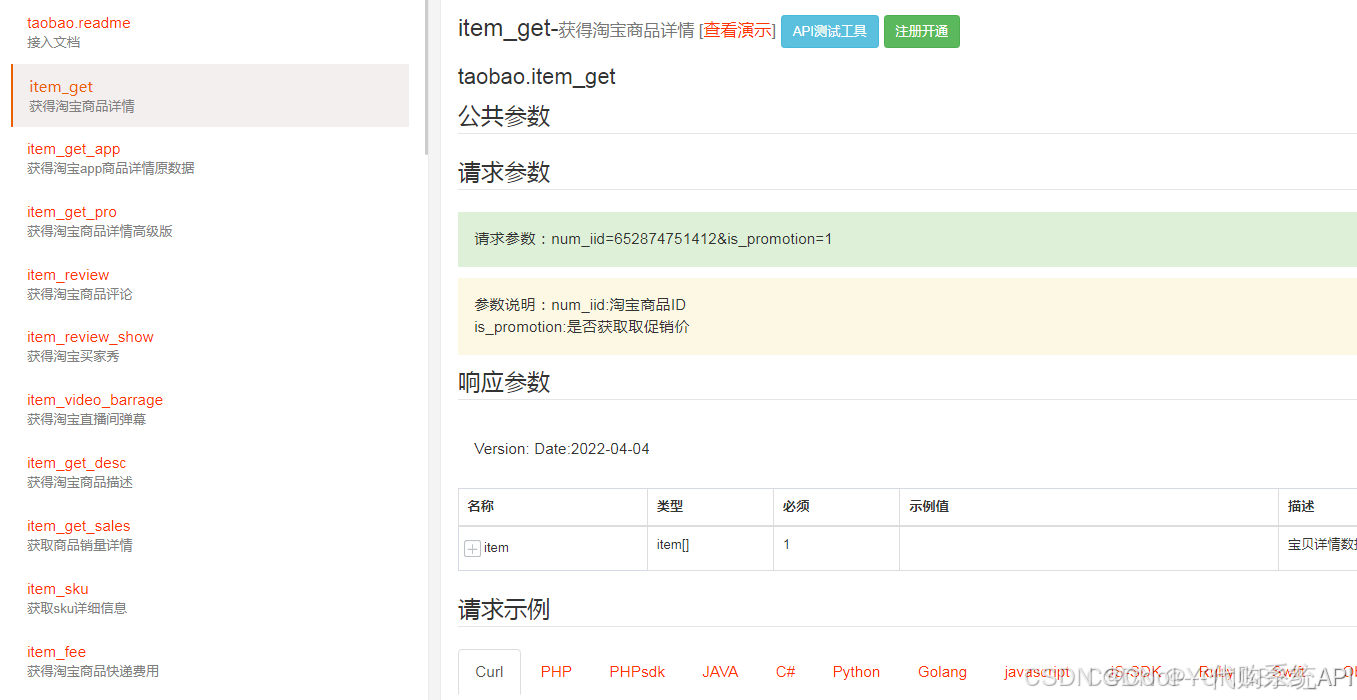Open item_get_pro in the sidebar
The width and height of the screenshot is (1357, 700).
(72, 212)
